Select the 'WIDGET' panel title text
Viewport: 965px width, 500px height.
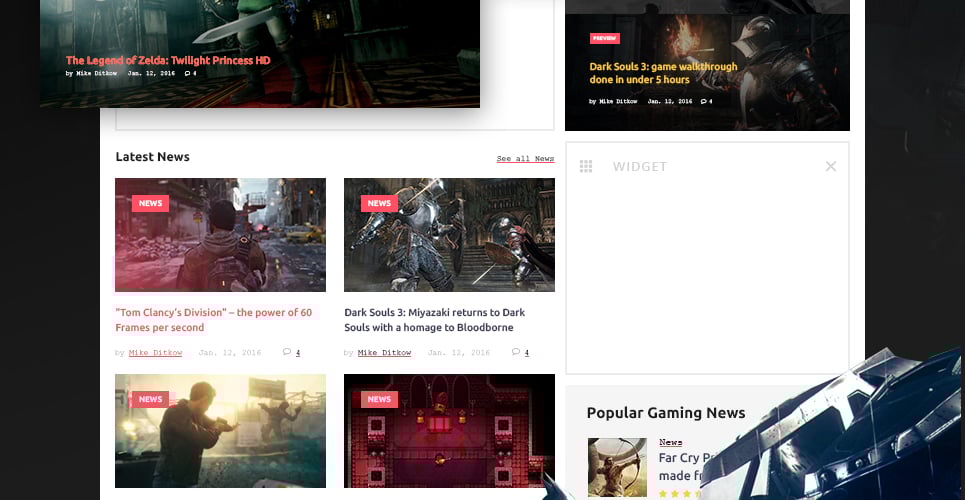(x=640, y=166)
